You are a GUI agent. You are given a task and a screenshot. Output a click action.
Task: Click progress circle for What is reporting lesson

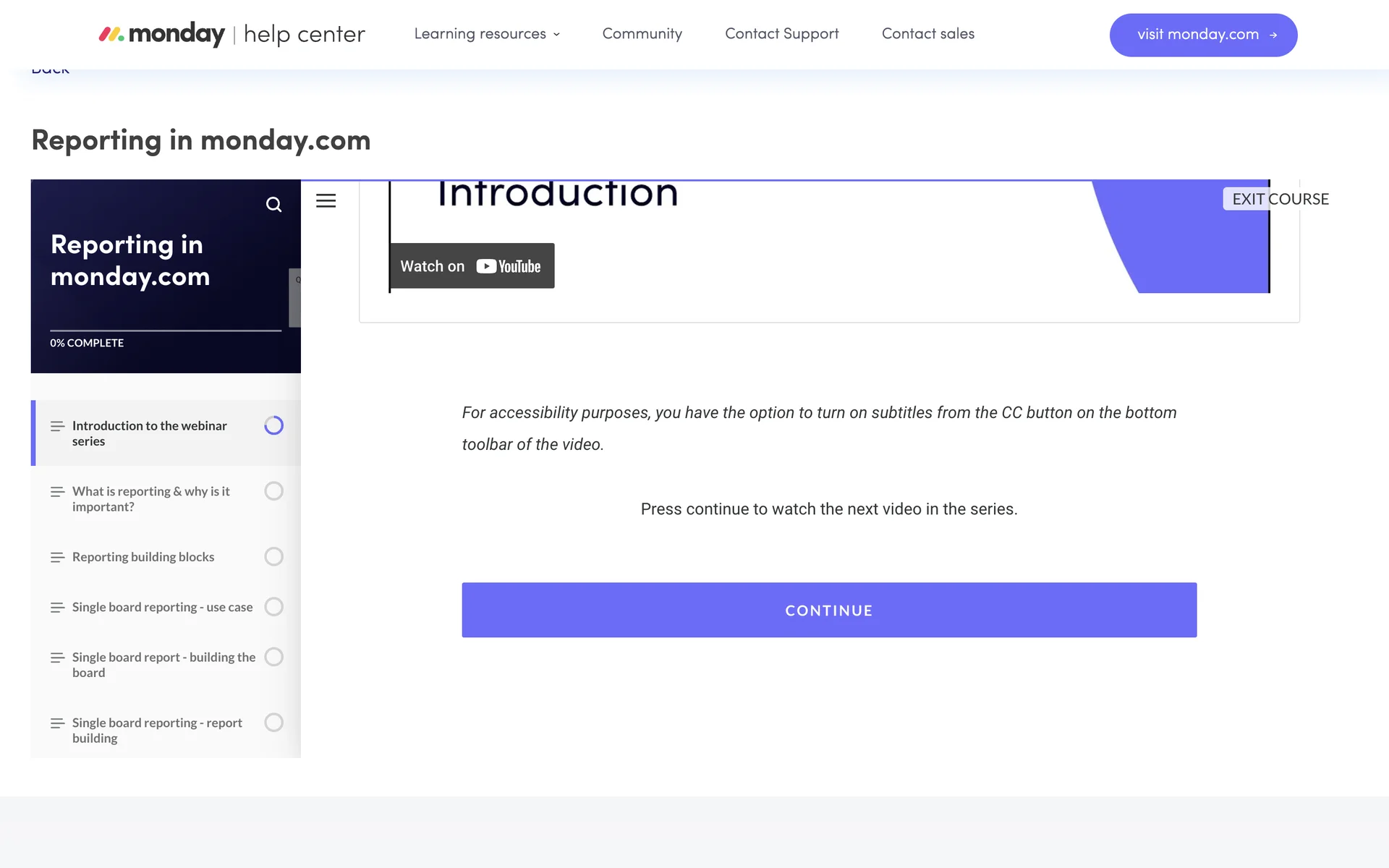(273, 491)
